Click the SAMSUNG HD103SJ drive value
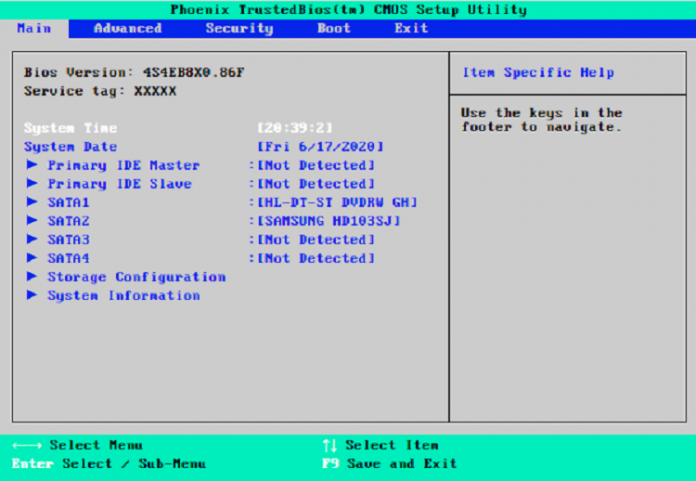This screenshot has width=696, height=481. 329,221
